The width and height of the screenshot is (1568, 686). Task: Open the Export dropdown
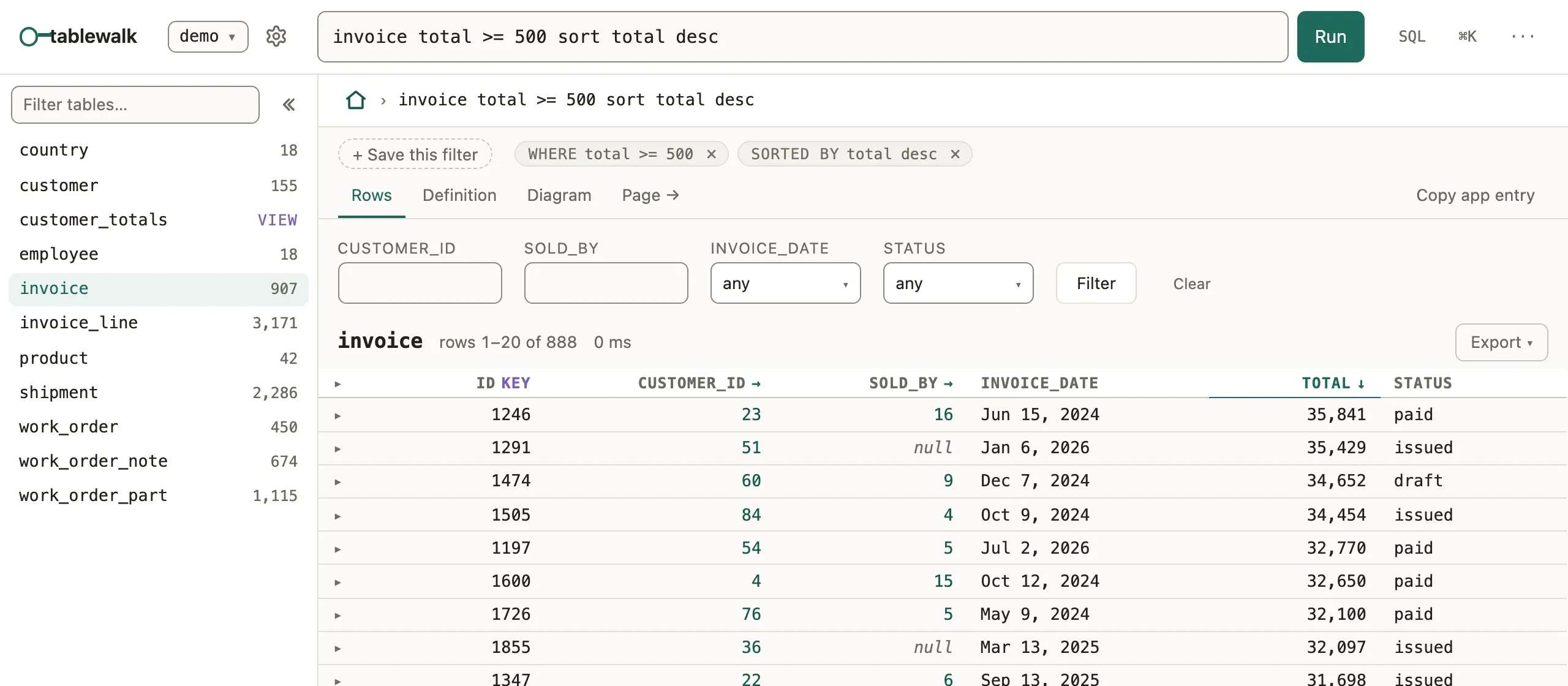click(x=1501, y=342)
